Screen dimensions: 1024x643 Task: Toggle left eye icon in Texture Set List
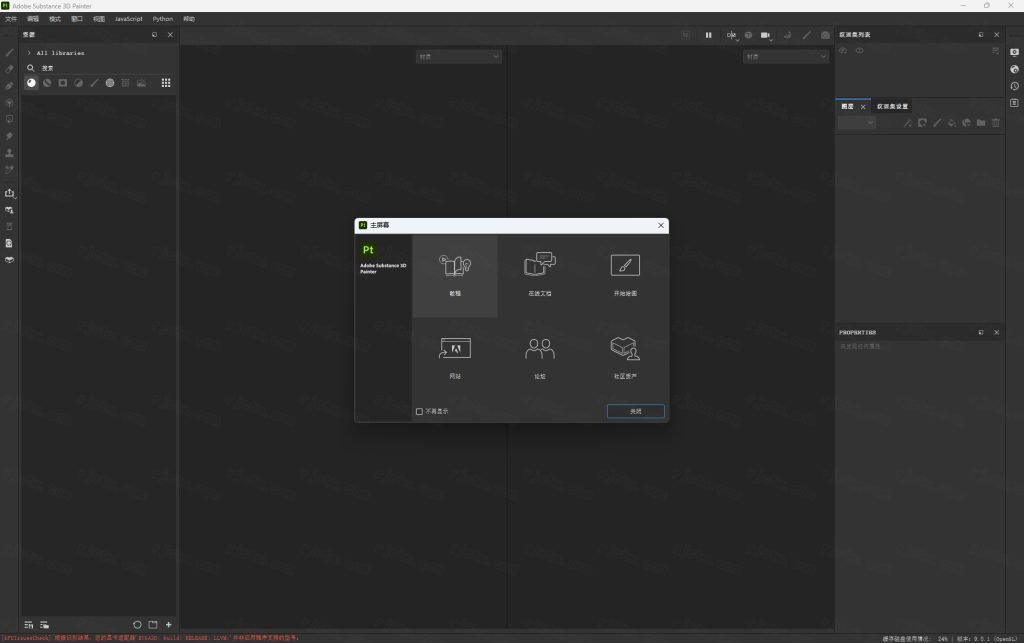click(x=843, y=51)
